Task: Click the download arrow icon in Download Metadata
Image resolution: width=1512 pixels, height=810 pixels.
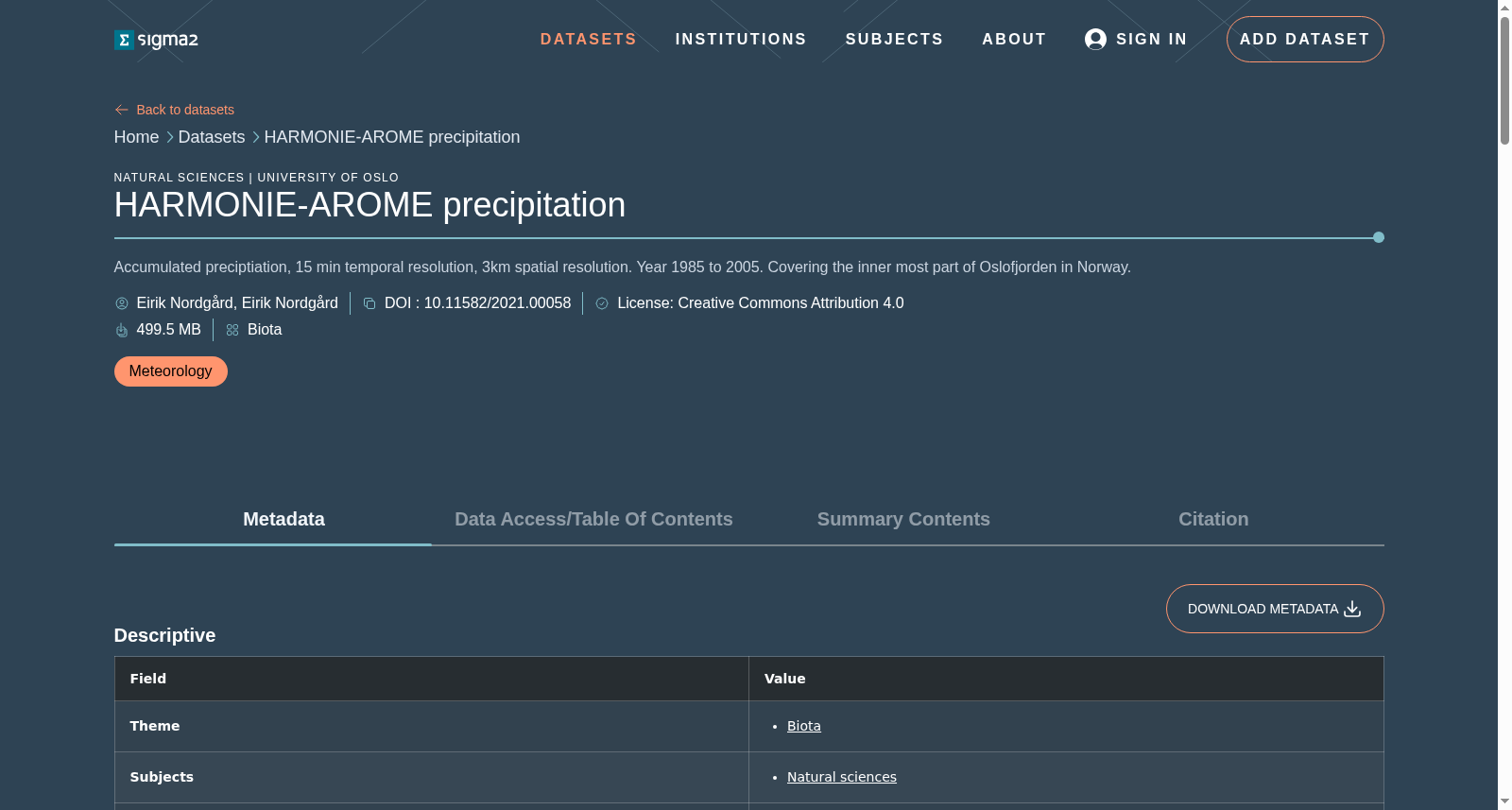Action: [1352, 609]
